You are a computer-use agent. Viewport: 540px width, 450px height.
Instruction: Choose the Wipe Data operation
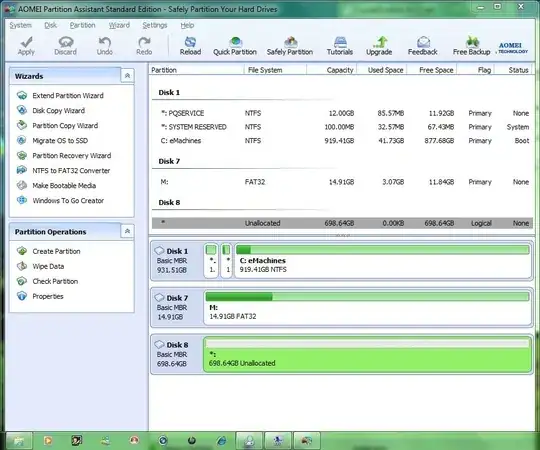pyautogui.click(x=40, y=266)
